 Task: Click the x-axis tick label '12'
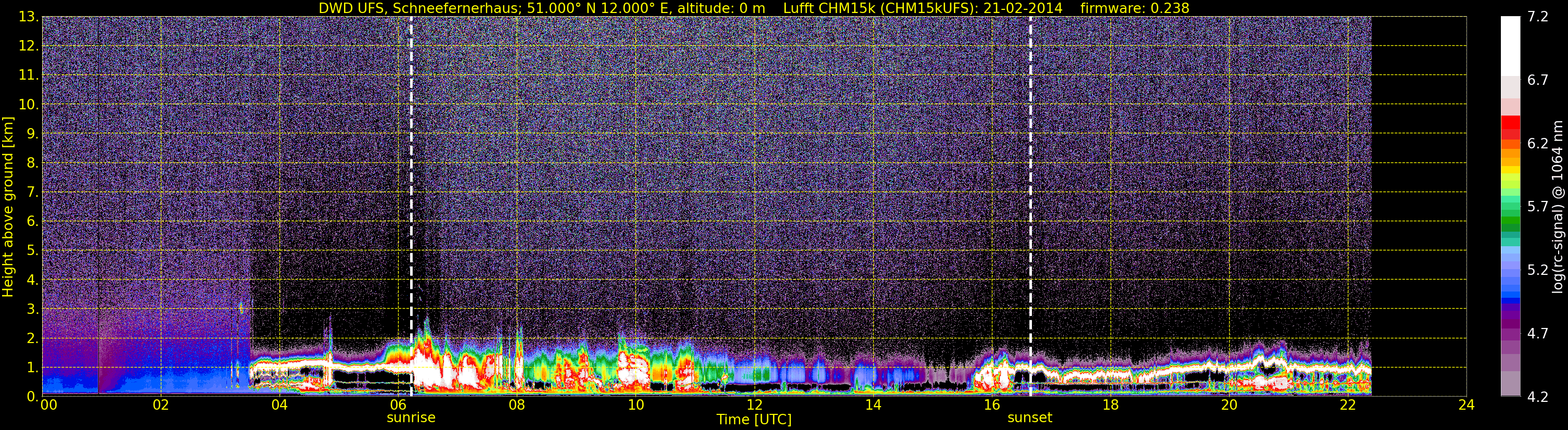tap(754, 406)
